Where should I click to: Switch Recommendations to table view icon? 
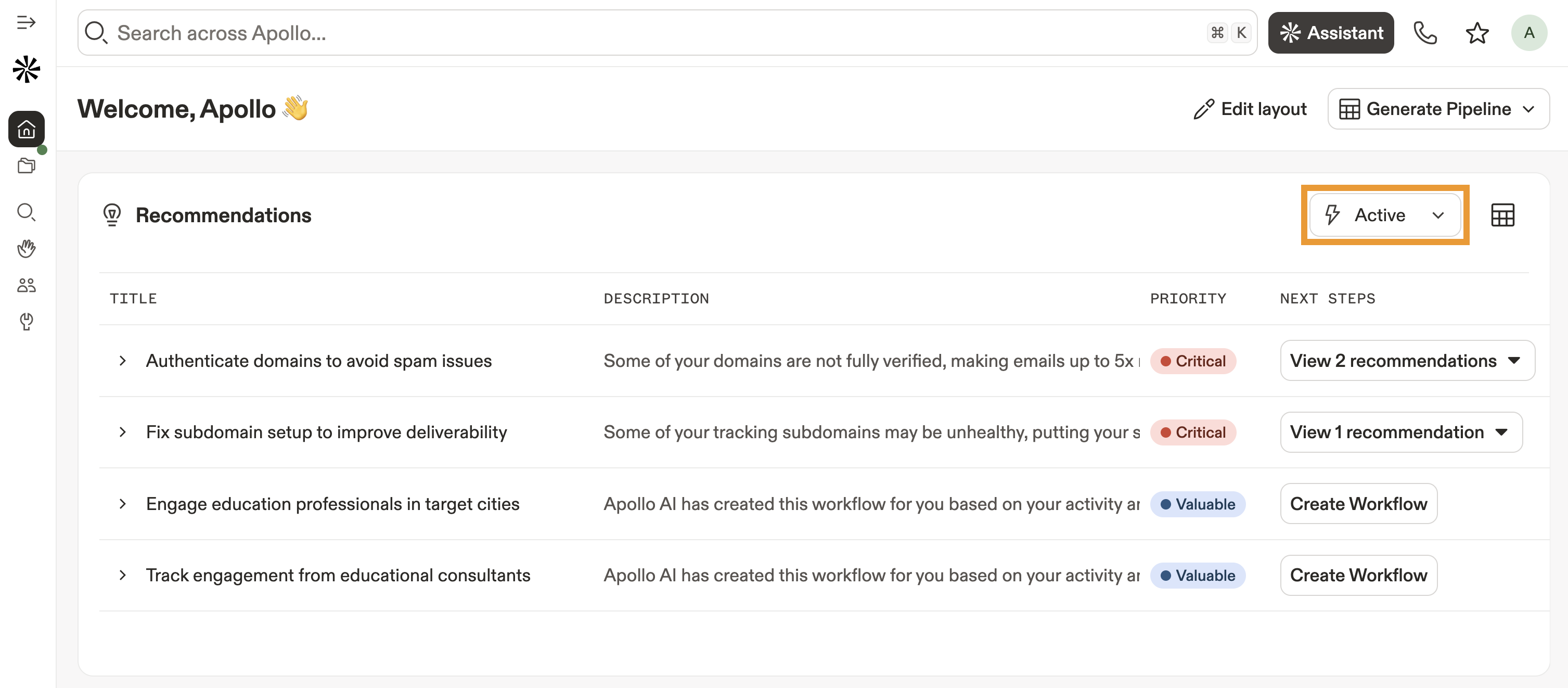click(x=1502, y=215)
